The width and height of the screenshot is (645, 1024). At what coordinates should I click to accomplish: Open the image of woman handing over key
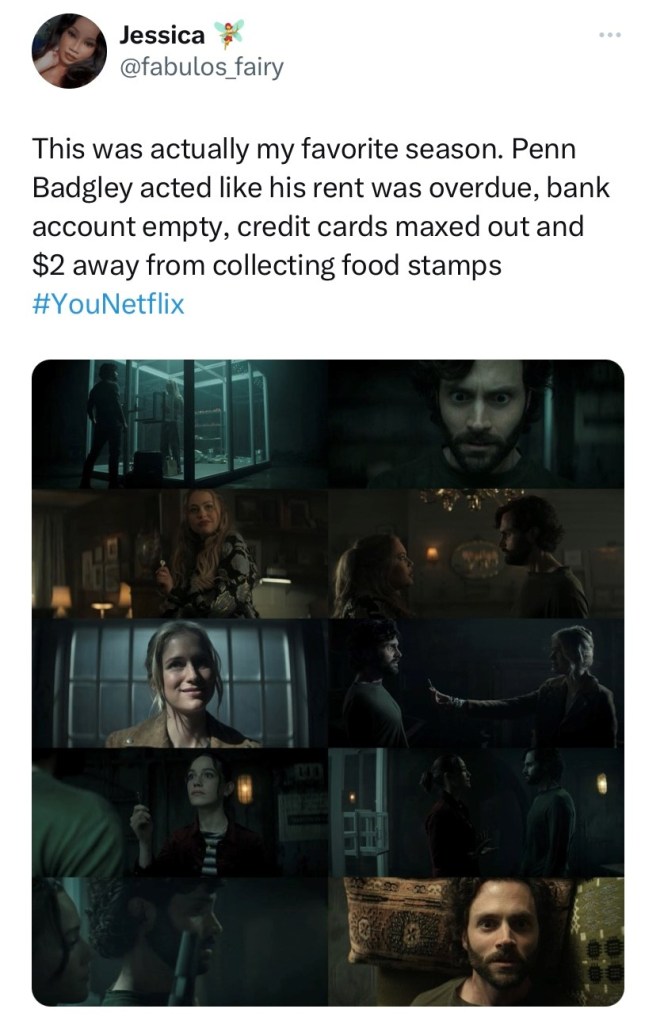(x=476, y=683)
